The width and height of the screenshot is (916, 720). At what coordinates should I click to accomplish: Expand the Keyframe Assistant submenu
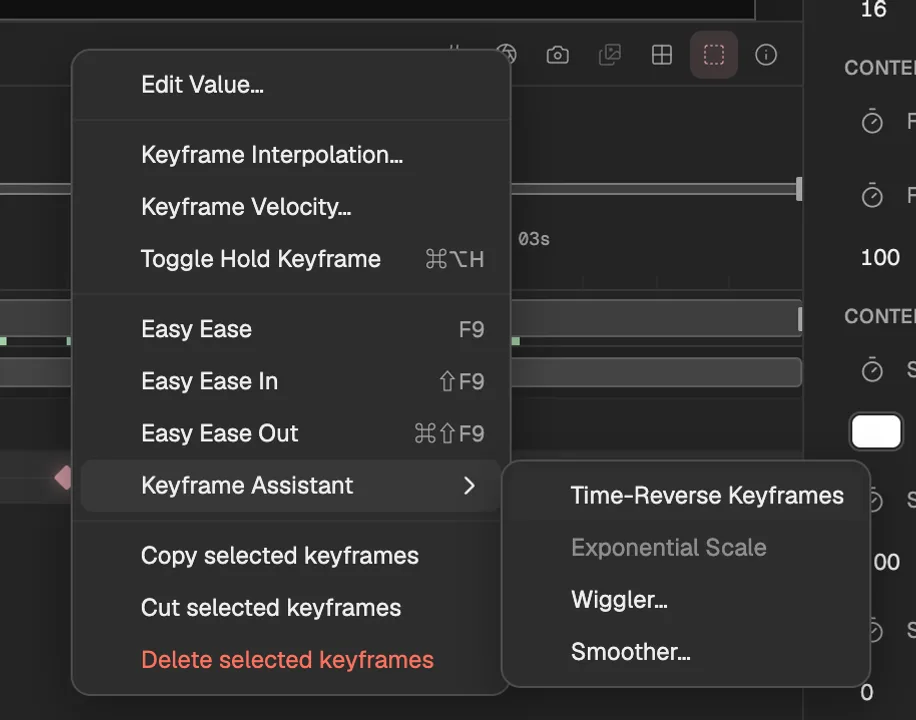(291, 486)
